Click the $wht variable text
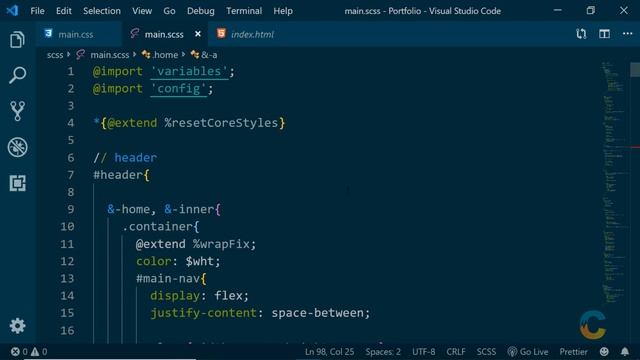This screenshot has height=360, width=640. [x=199, y=261]
